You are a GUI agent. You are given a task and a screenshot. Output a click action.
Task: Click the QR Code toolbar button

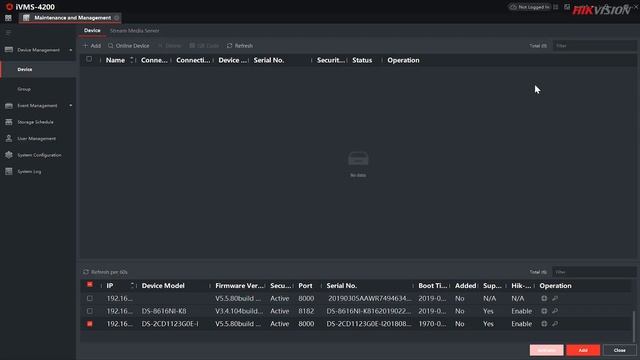coord(204,46)
